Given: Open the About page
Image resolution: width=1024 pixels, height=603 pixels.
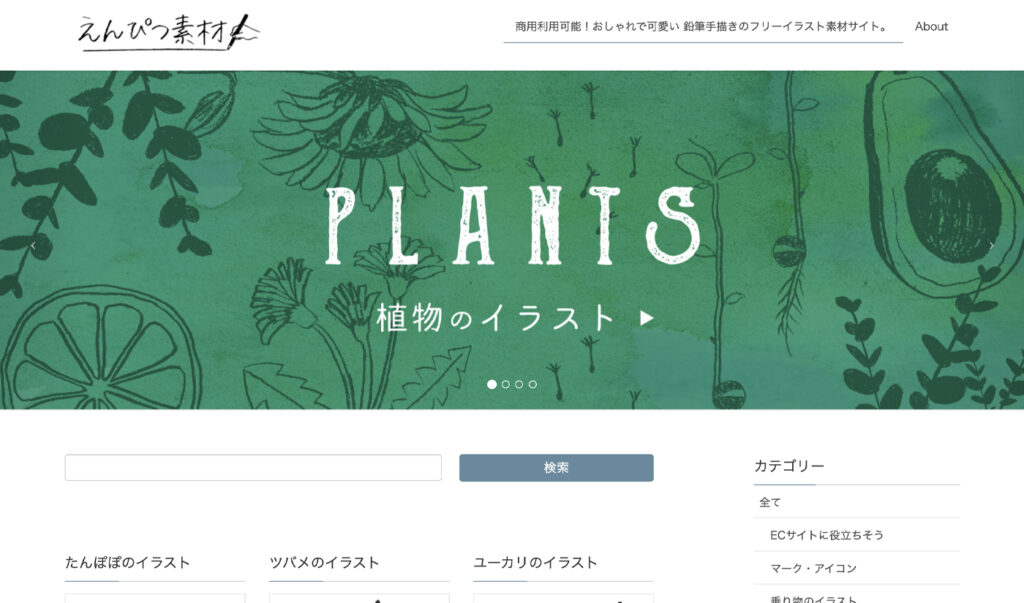Looking at the screenshot, I should tap(931, 27).
